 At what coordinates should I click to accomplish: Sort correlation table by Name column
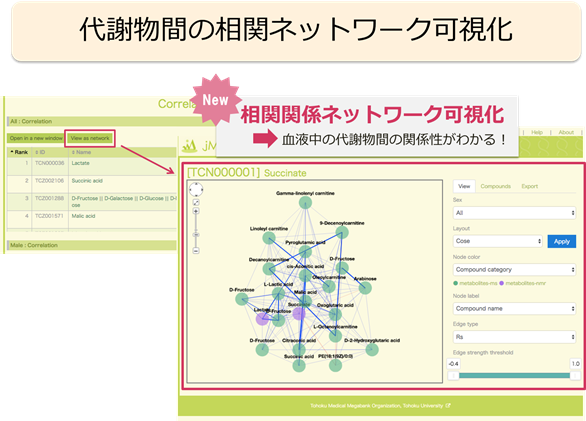point(122,152)
